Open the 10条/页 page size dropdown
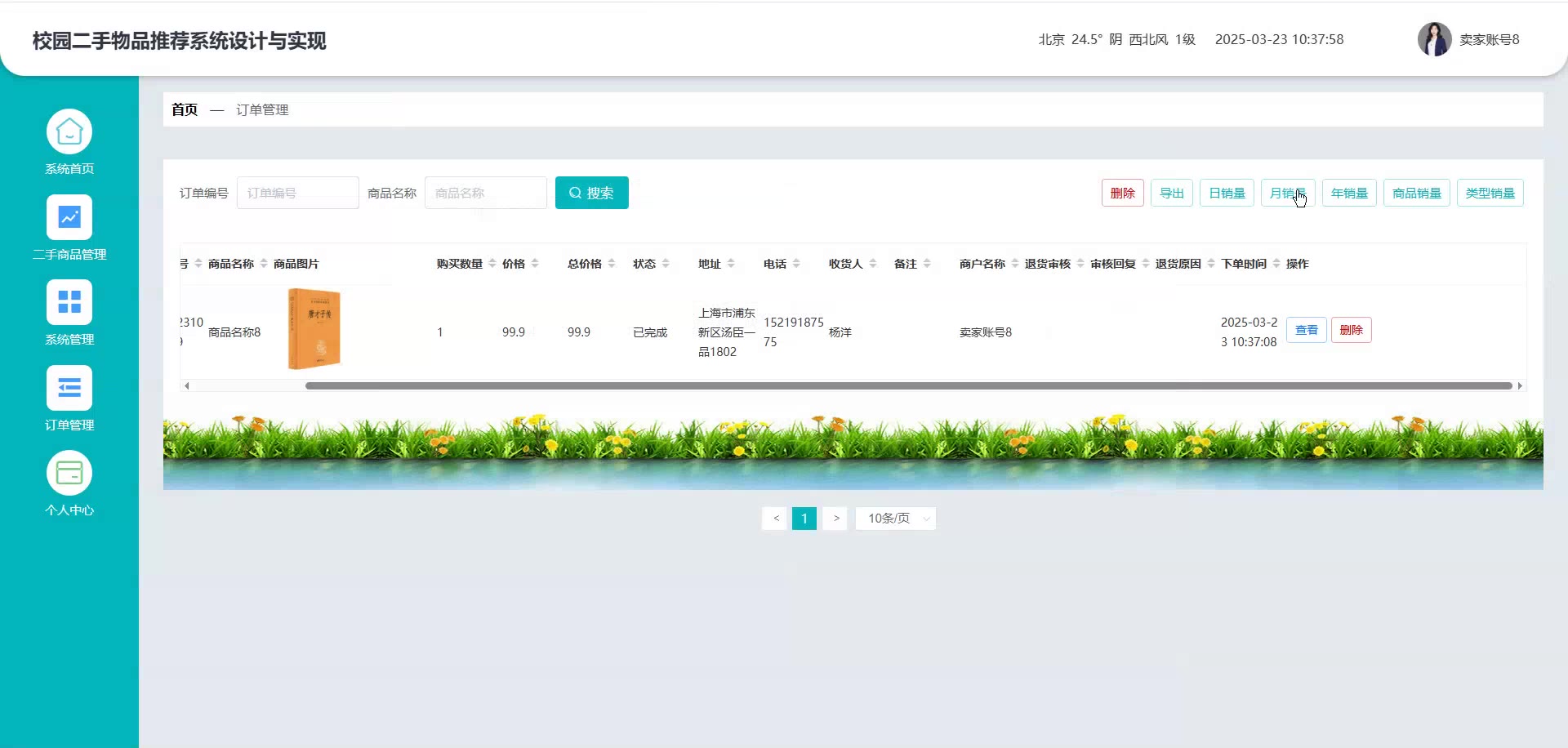Image resolution: width=1568 pixels, height=748 pixels. (896, 519)
